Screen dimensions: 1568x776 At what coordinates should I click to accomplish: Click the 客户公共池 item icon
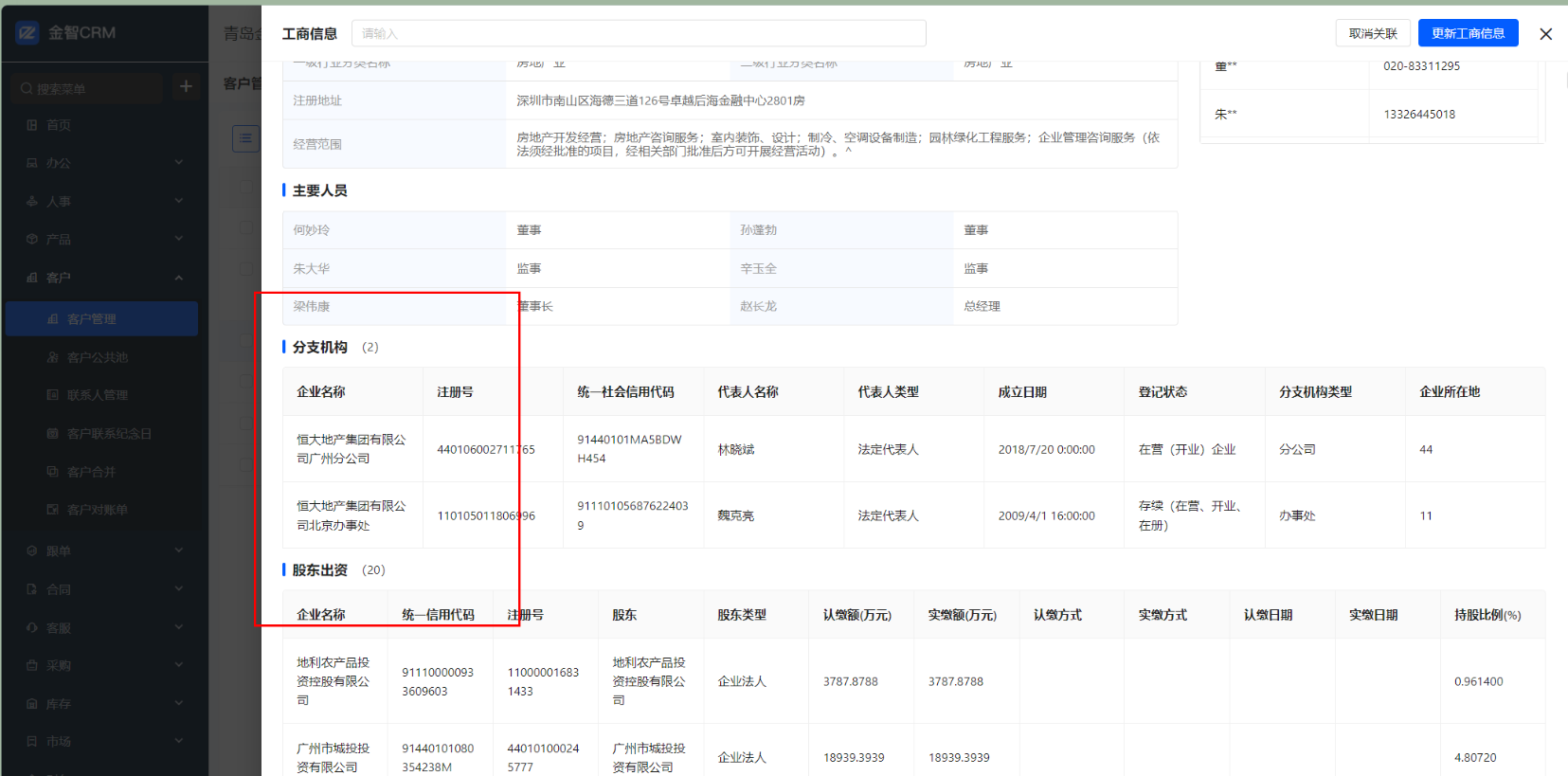53,357
